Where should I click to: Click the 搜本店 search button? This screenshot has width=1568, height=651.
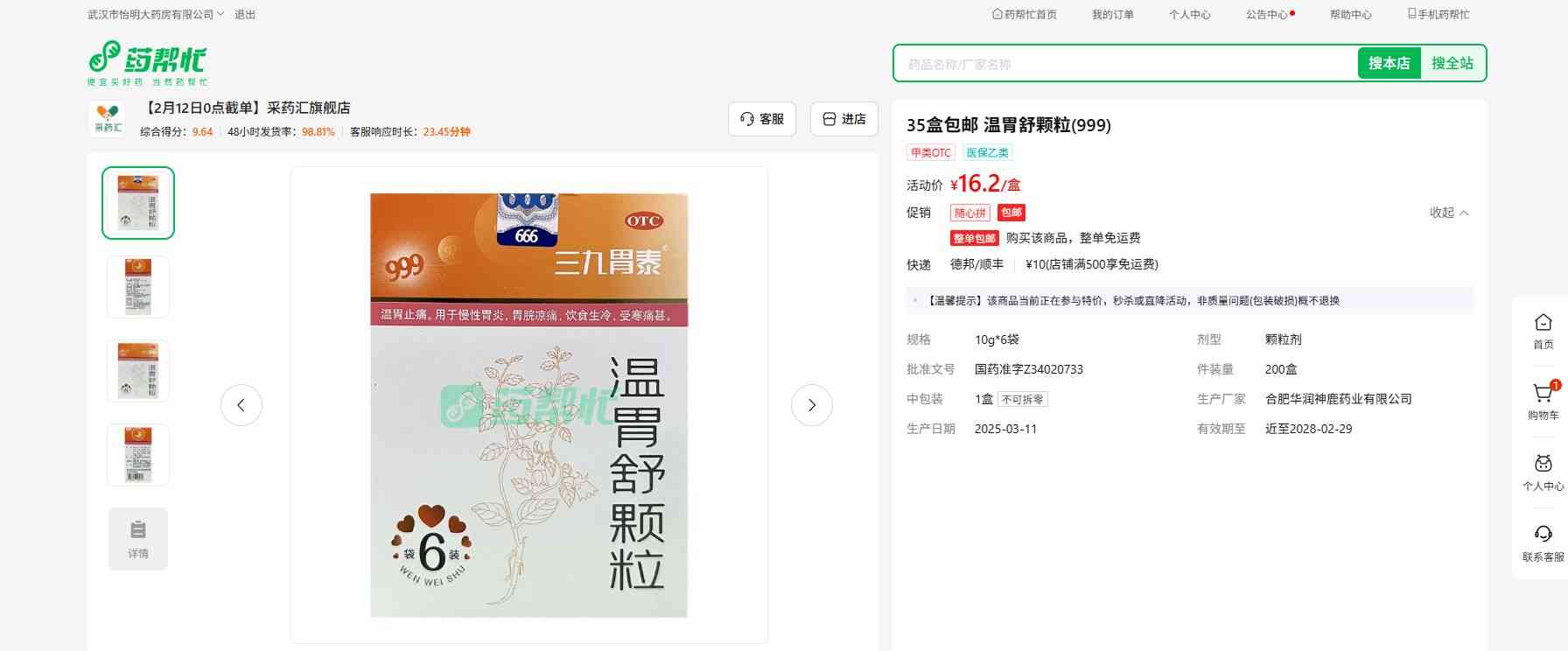[1389, 63]
